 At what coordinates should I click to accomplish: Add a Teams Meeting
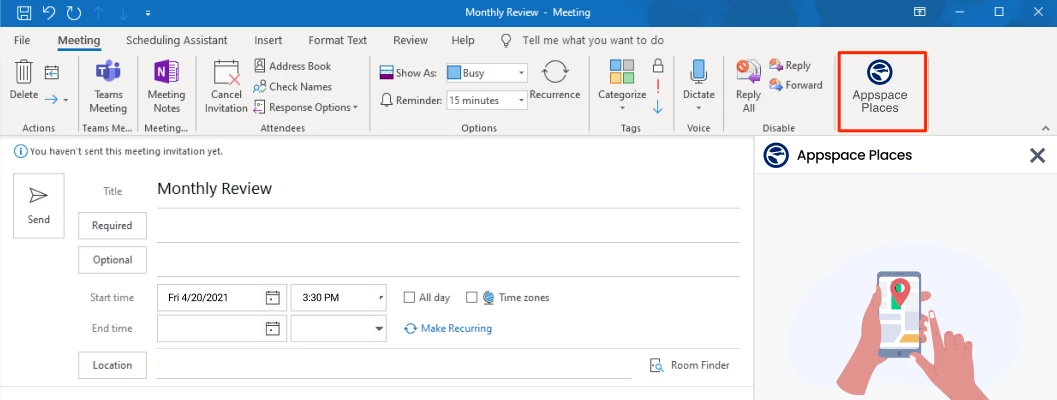tap(108, 86)
